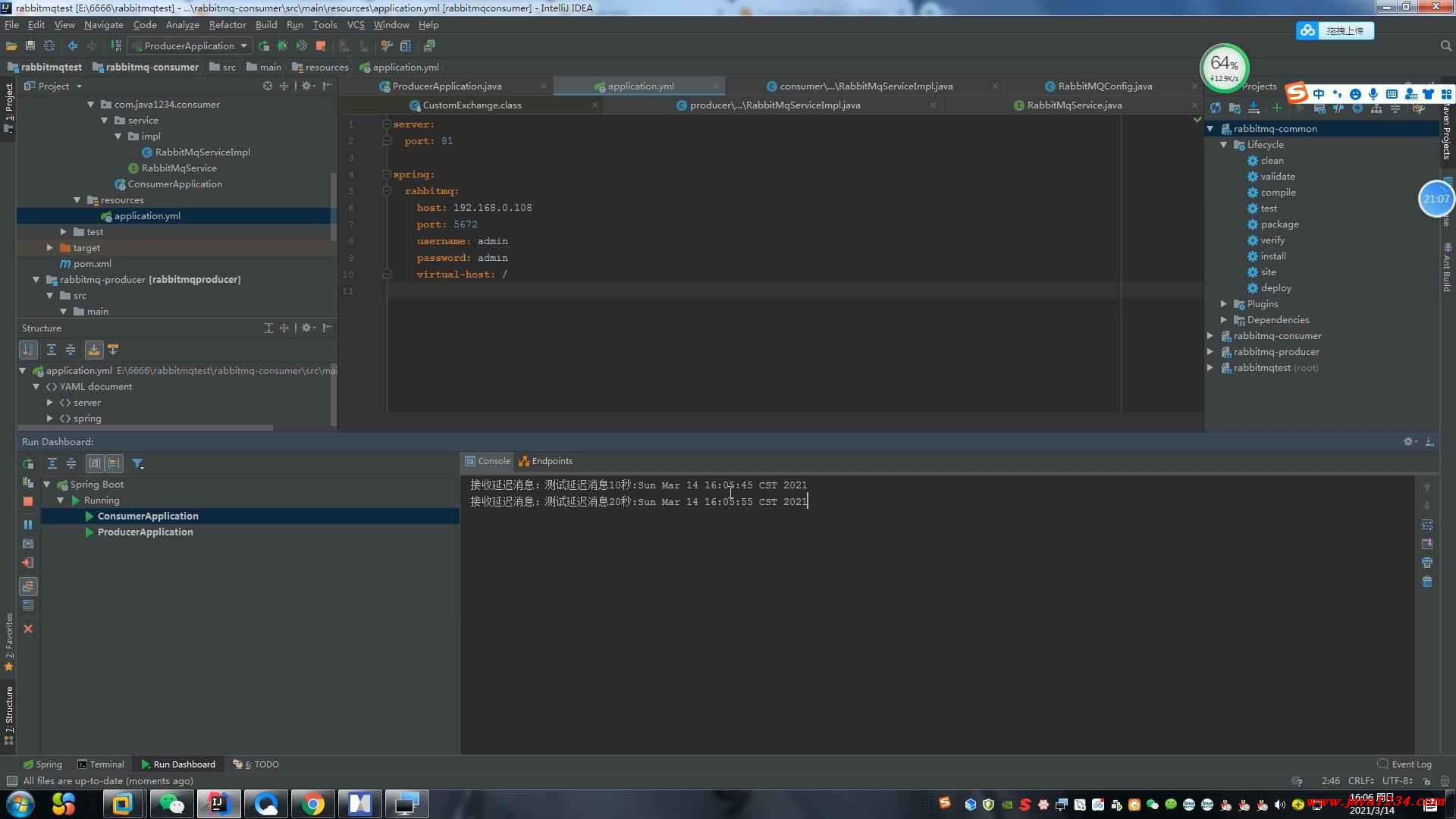Save all files via the toolbar icon
The image size is (1456, 819).
pyautogui.click(x=30, y=46)
